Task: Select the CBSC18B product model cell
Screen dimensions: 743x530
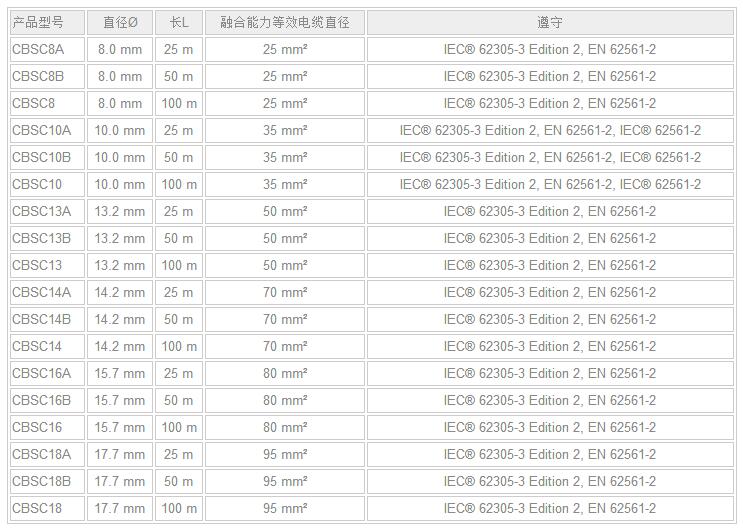Action: click(42, 481)
